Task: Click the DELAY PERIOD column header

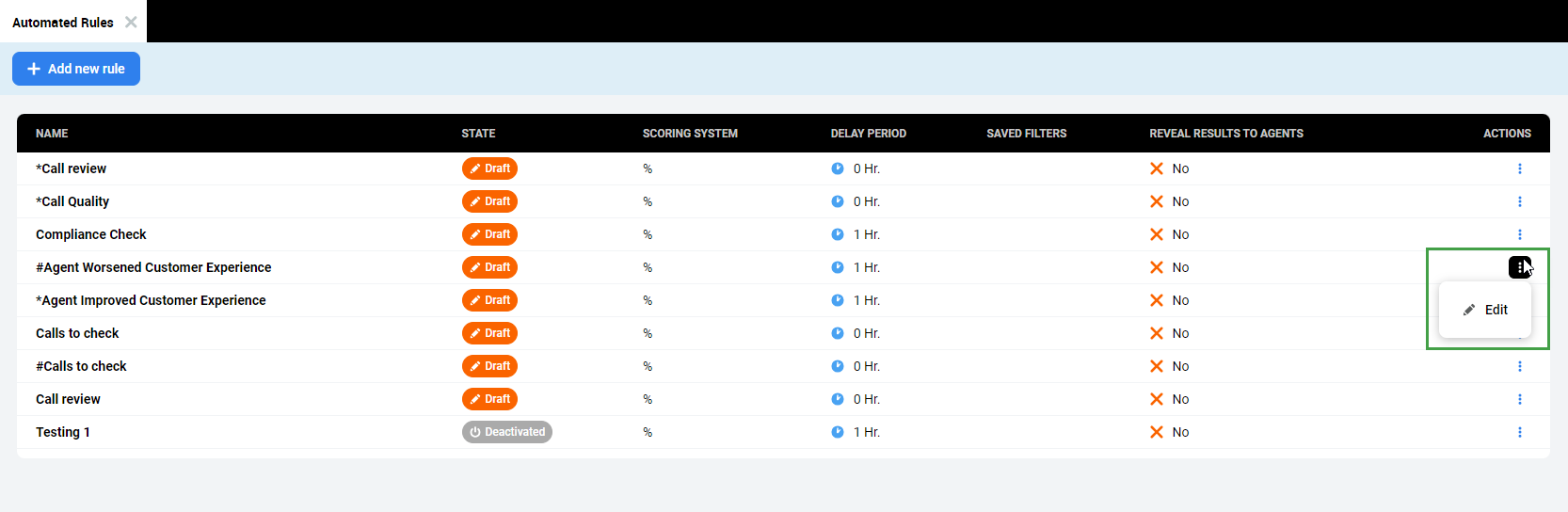Action: [868, 134]
